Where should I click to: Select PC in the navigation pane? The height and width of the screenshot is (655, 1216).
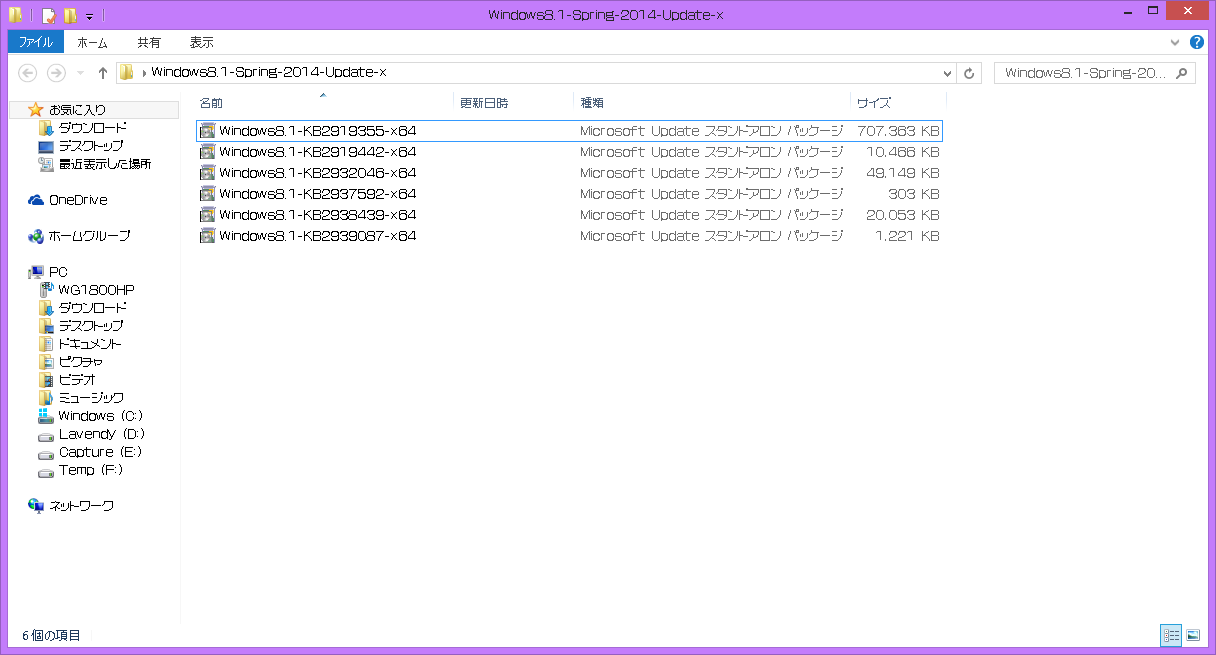pyautogui.click(x=58, y=272)
